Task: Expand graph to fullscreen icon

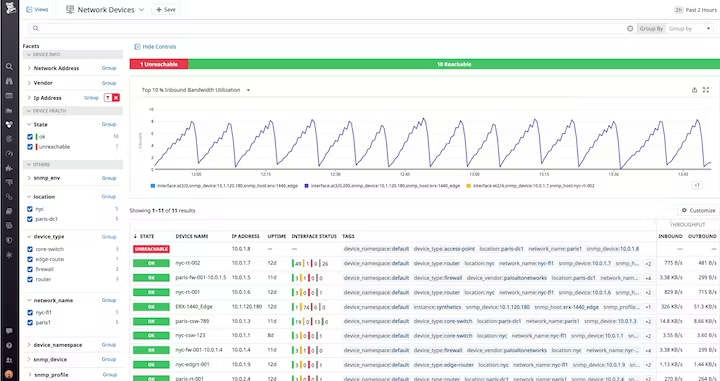Action: pyautogui.click(x=706, y=90)
